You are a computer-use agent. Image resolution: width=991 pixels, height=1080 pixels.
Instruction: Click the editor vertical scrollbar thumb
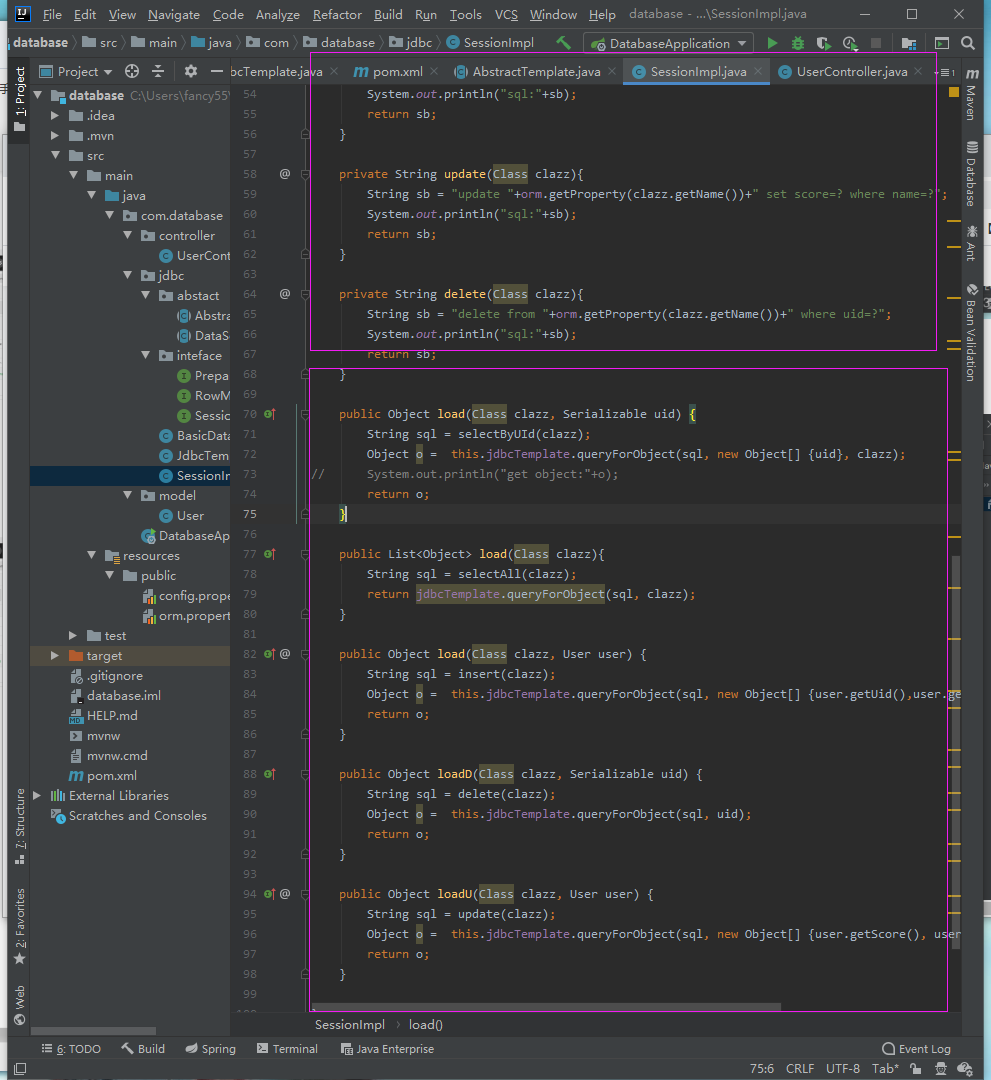tap(956, 752)
